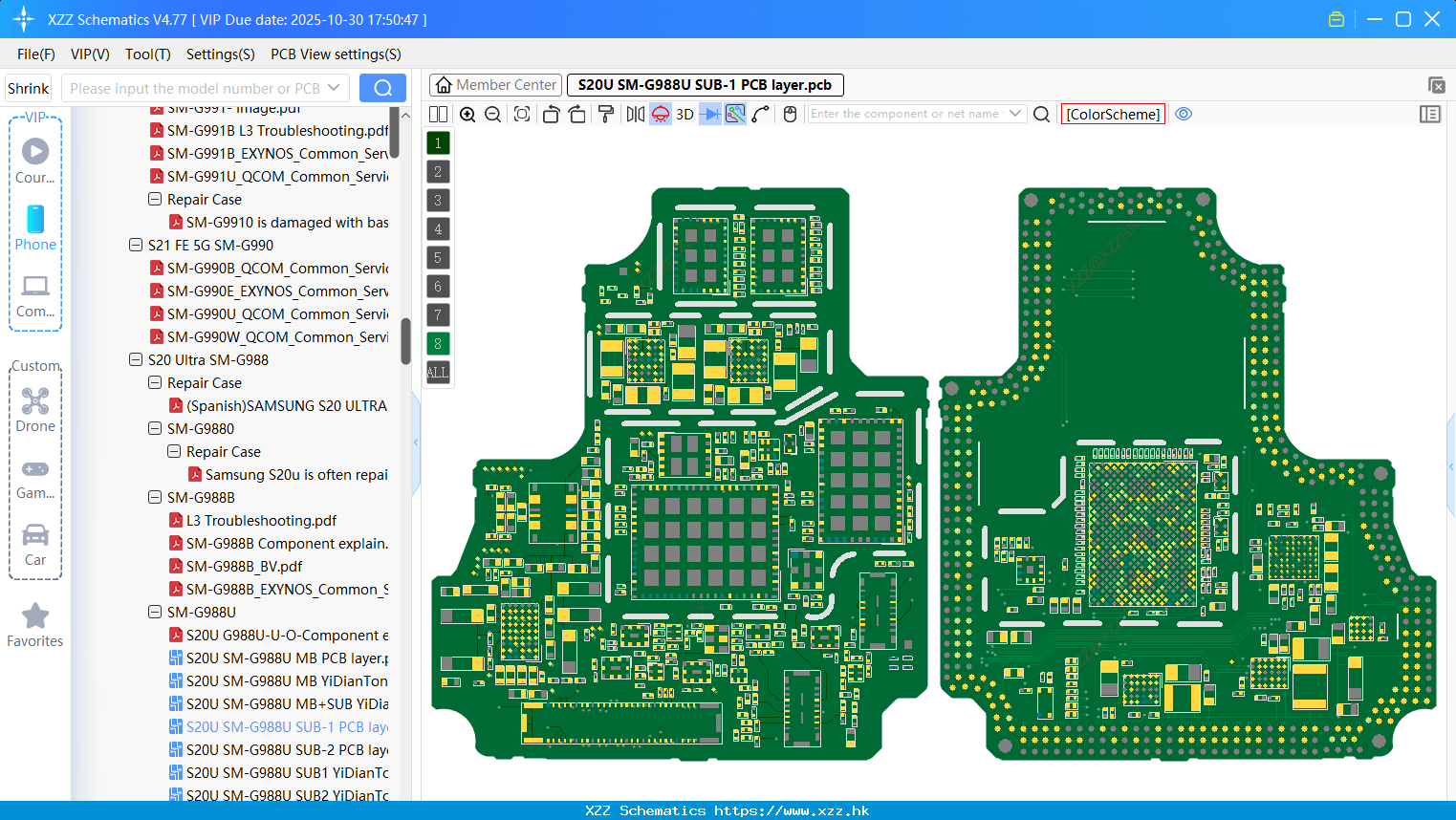This screenshot has height=820, width=1456.
Task: Open the model number dropdown arrow
Action: pos(334,88)
